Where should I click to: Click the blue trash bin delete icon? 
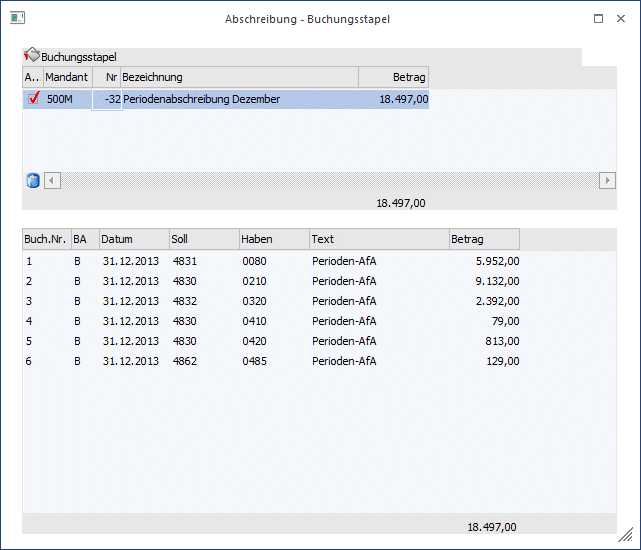(x=32, y=180)
